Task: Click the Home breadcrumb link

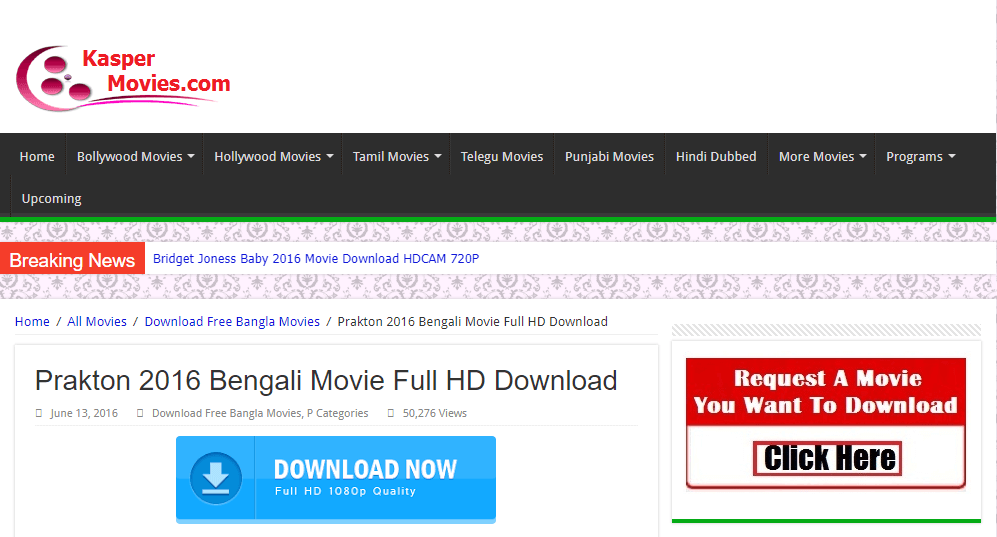Action: point(32,322)
